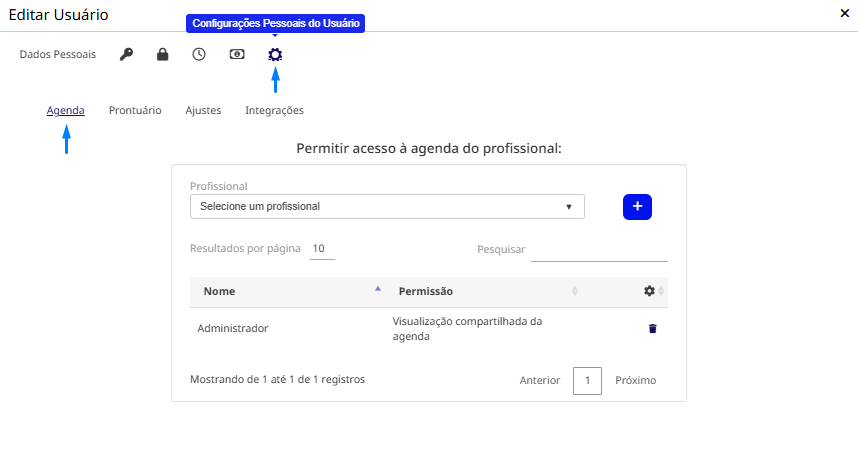858x452 pixels.
Task: Open the padlock permissions icon
Action: [163, 54]
